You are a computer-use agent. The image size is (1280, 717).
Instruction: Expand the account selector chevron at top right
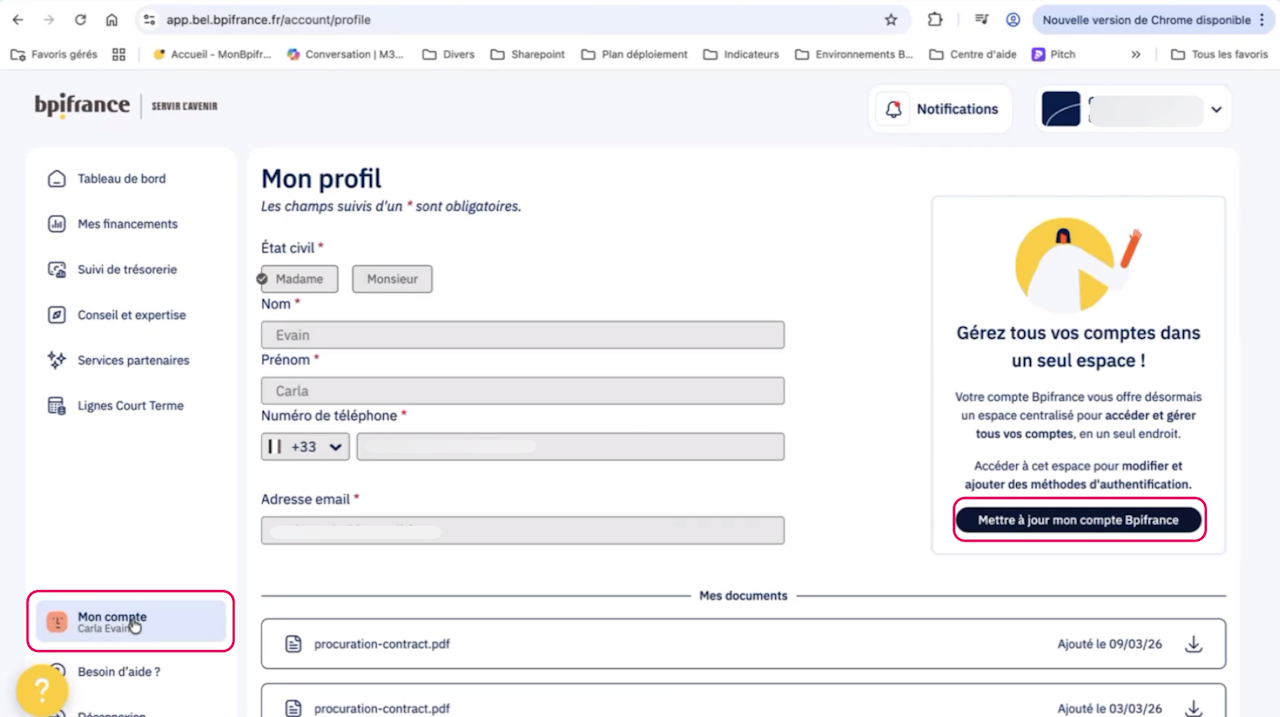(x=1216, y=109)
